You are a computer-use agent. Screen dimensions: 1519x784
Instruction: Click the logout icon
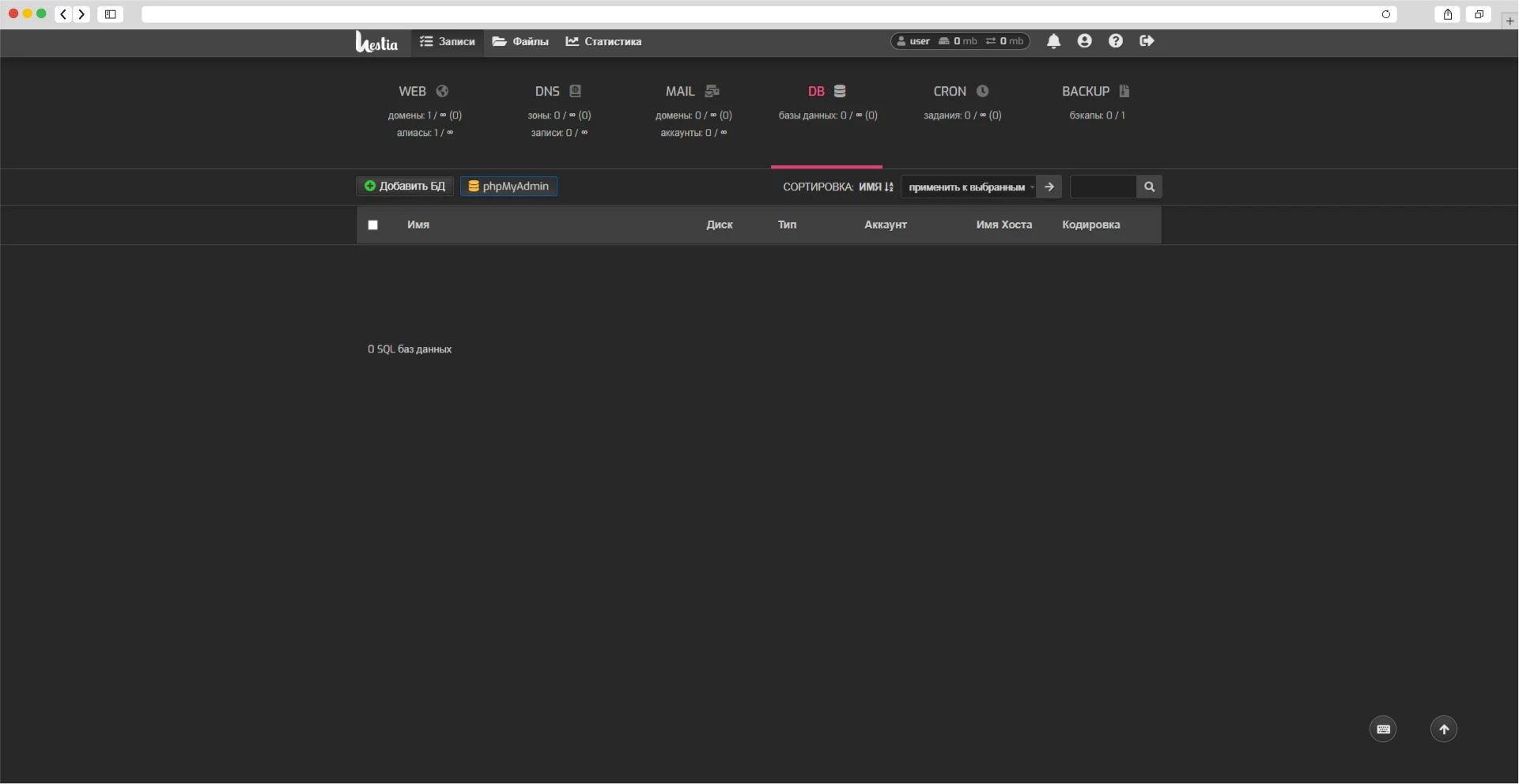(1147, 41)
